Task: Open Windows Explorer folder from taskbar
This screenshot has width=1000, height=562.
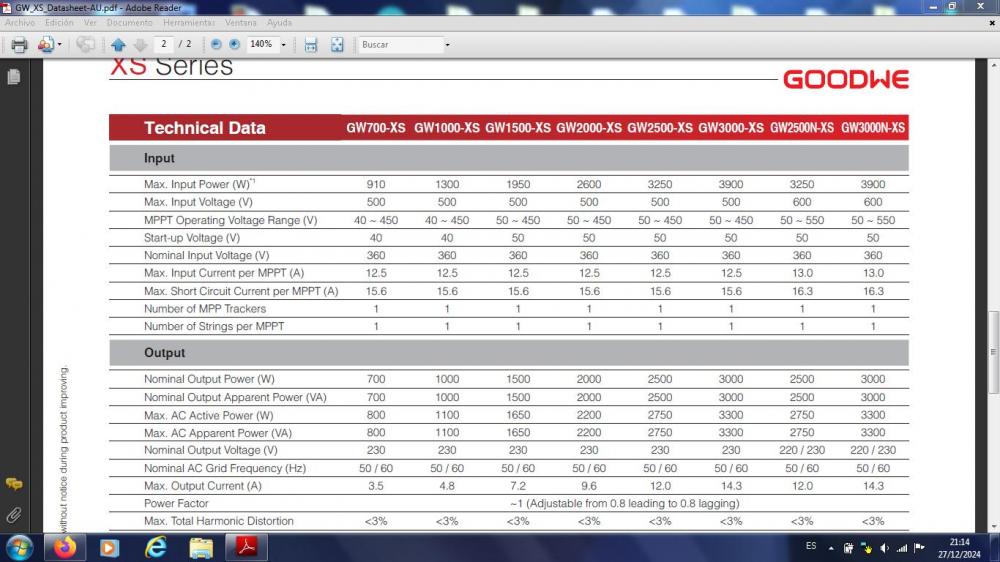Action: pyautogui.click(x=202, y=548)
